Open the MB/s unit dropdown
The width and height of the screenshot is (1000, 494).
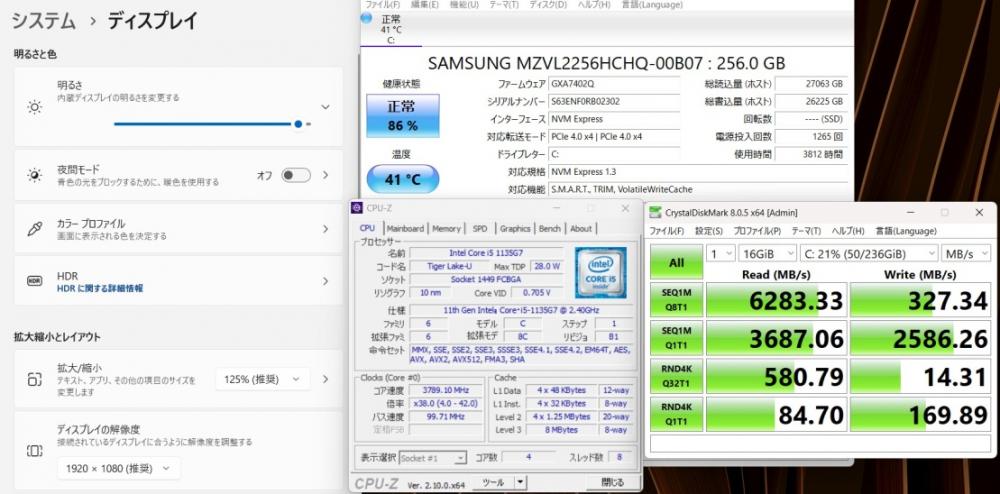tap(967, 254)
